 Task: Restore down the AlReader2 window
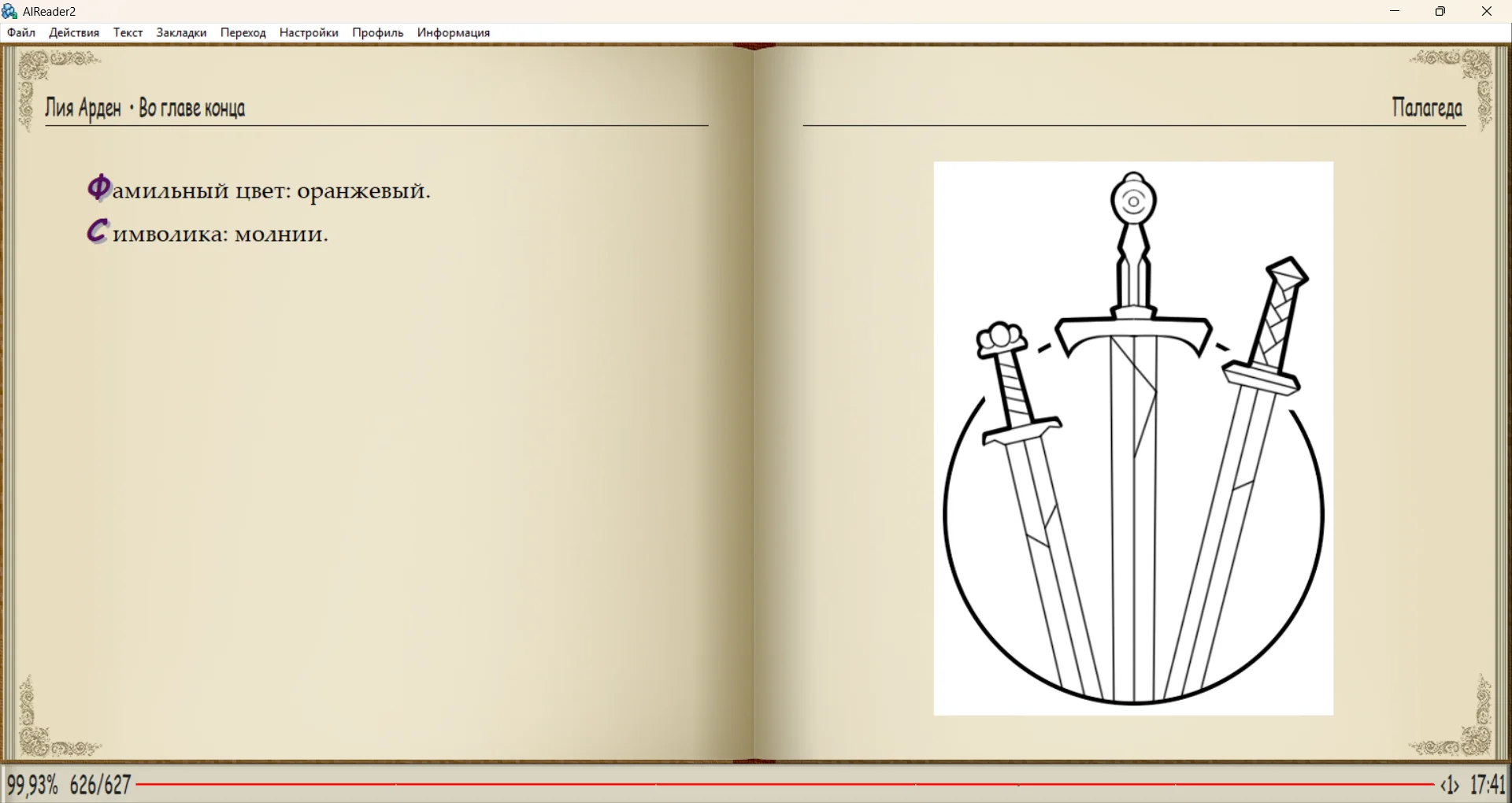(1440, 11)
